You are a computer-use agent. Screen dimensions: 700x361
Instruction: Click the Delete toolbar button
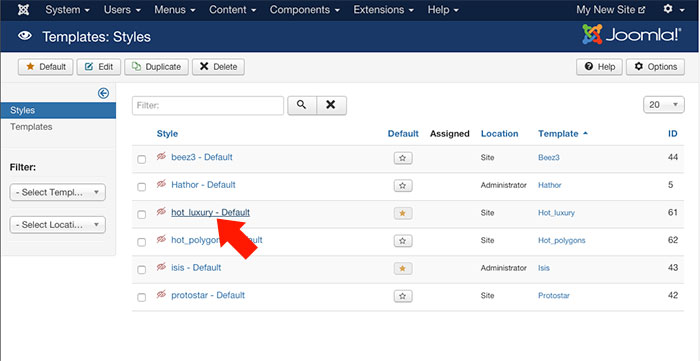(x=218, y=67)
